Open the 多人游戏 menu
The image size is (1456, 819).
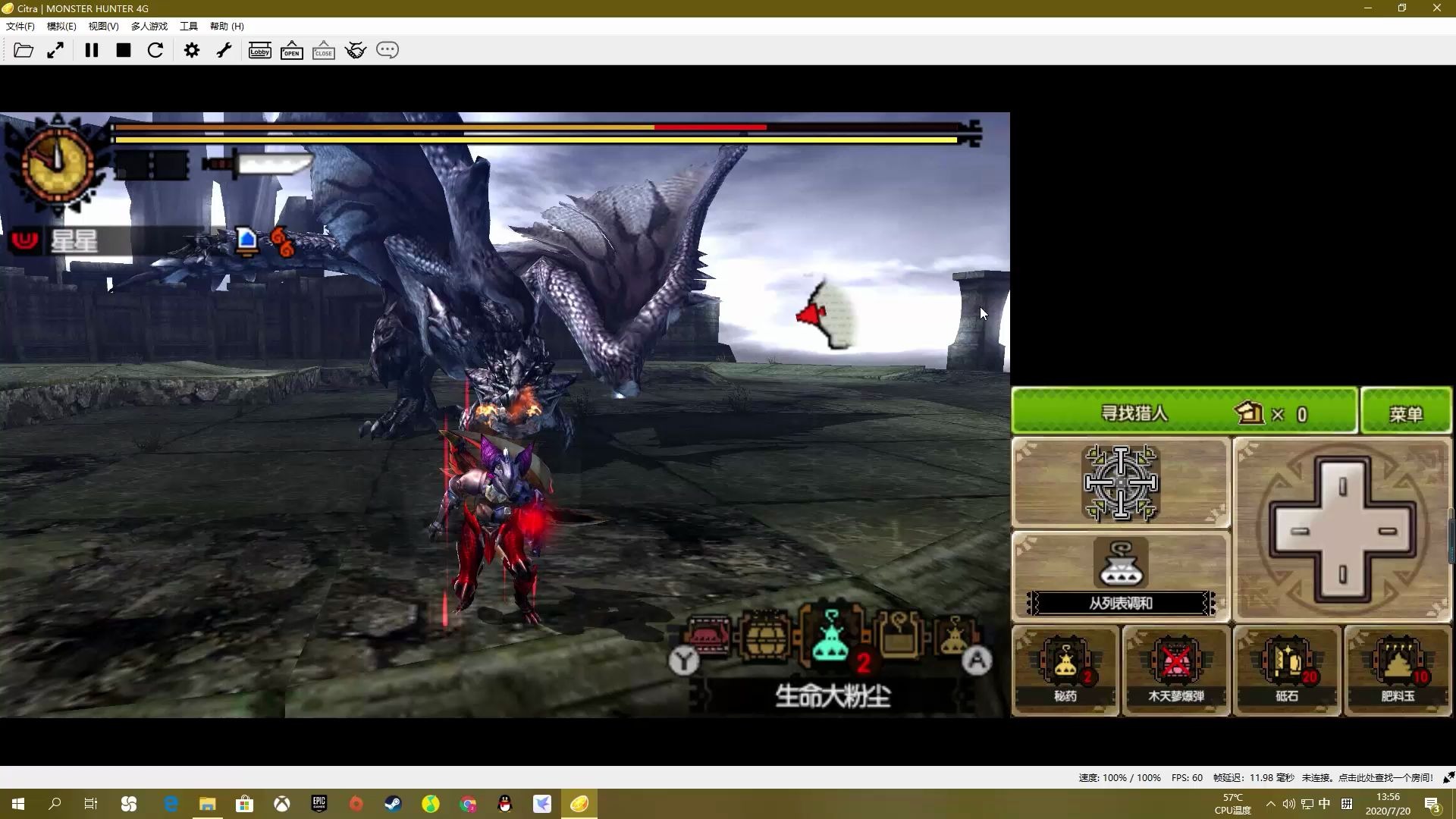[x=149, y=26]
